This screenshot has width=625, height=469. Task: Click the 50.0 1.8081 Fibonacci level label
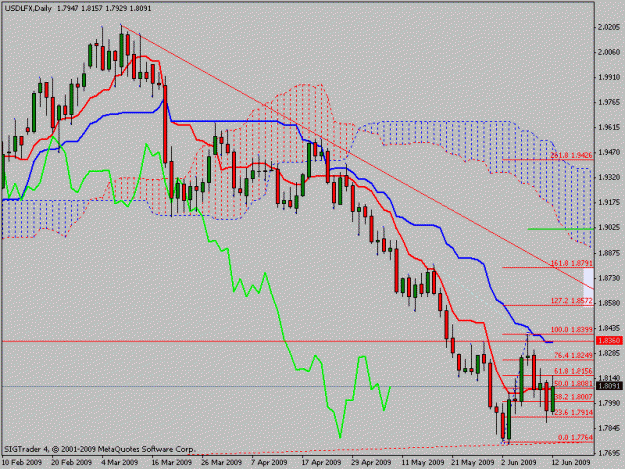tap(573, 384)
